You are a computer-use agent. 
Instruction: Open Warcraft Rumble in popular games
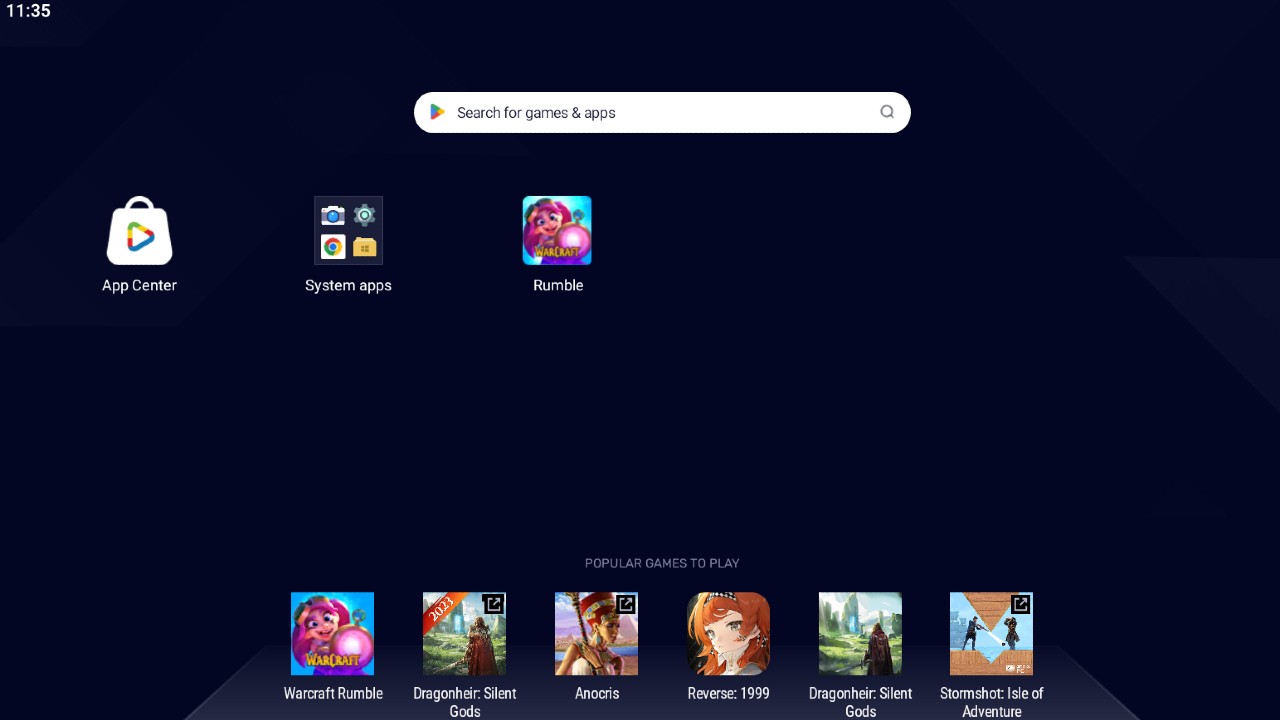(x=332, y=633)
